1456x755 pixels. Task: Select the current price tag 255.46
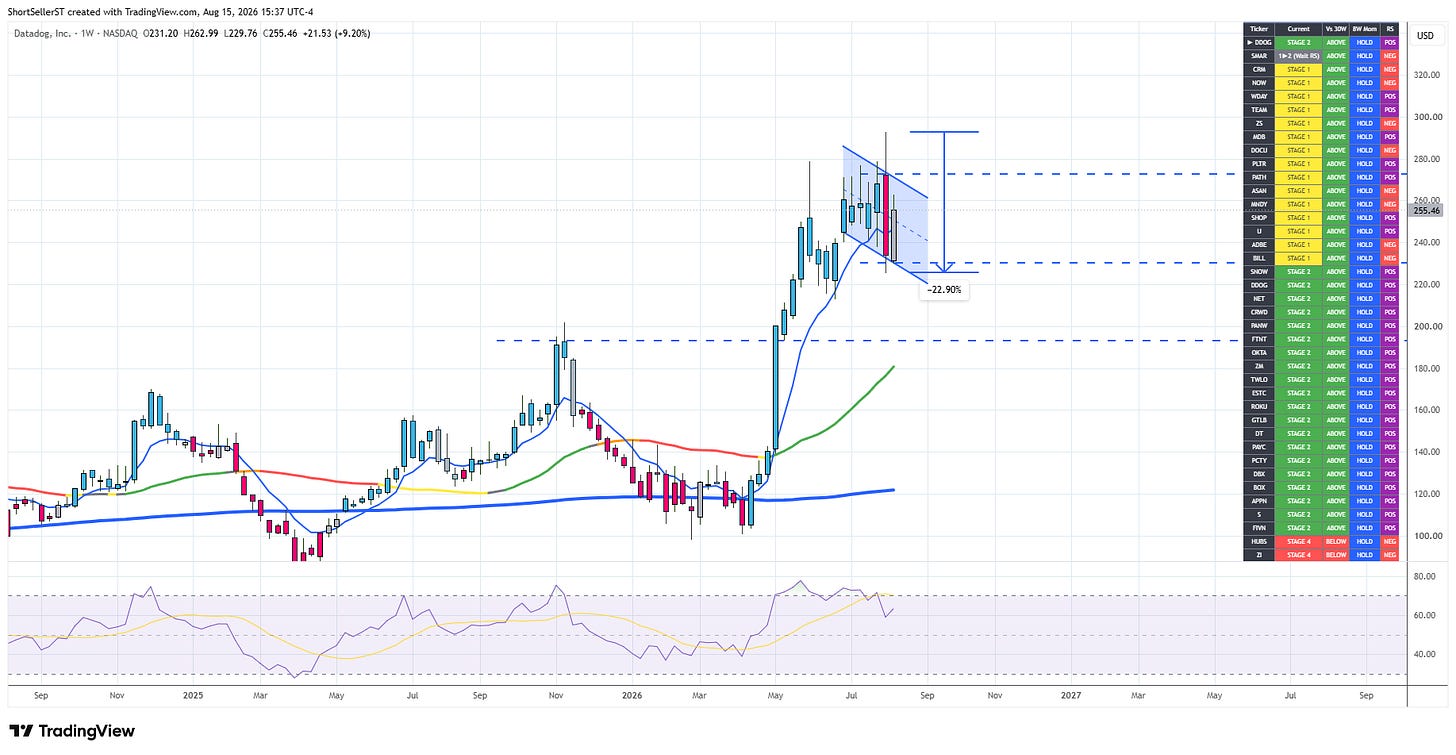tap(1427, 211)
